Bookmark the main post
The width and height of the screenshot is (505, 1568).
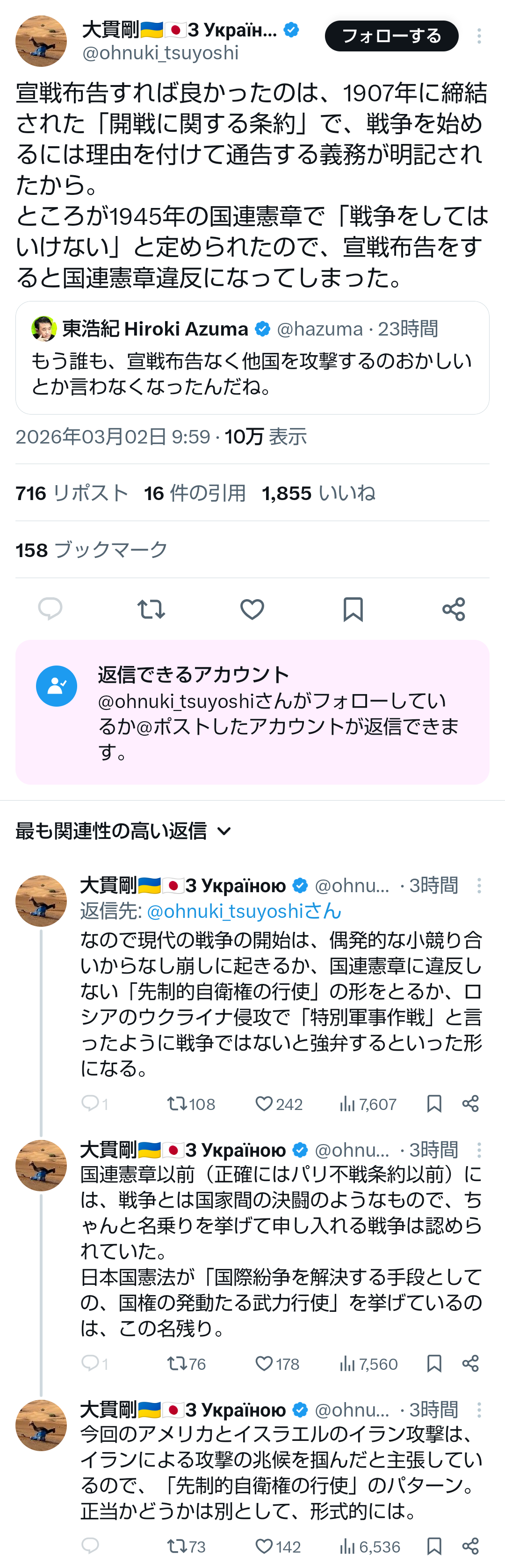tap(353, 609)
